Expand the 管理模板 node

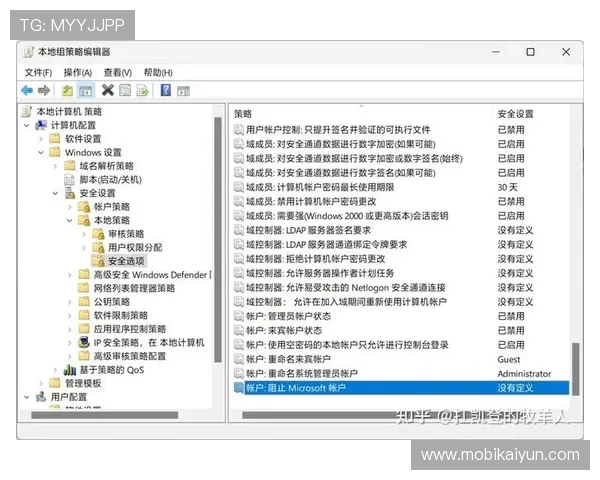click(x=41, y=384)
